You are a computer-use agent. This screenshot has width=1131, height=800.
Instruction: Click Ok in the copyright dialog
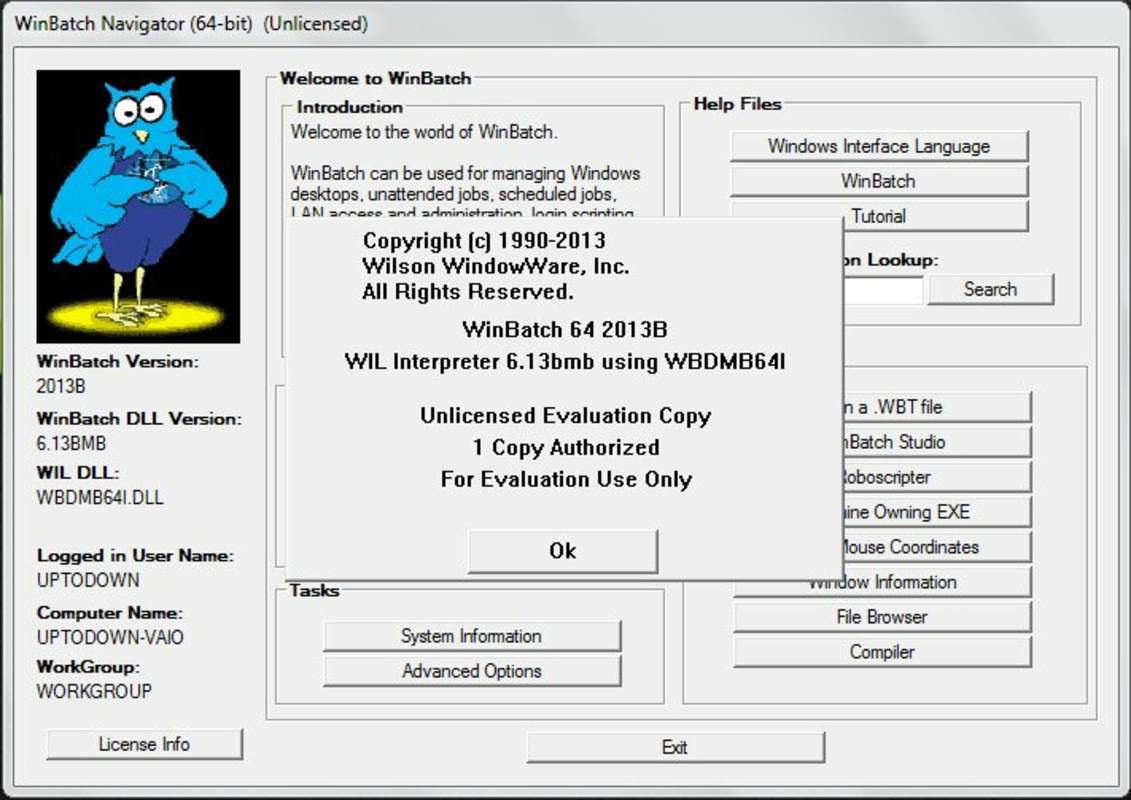click(x=563, y=551)
